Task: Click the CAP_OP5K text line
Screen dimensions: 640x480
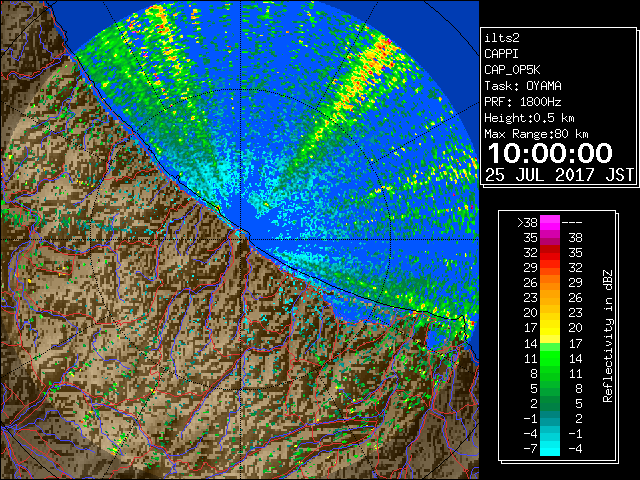Action: 512,70
